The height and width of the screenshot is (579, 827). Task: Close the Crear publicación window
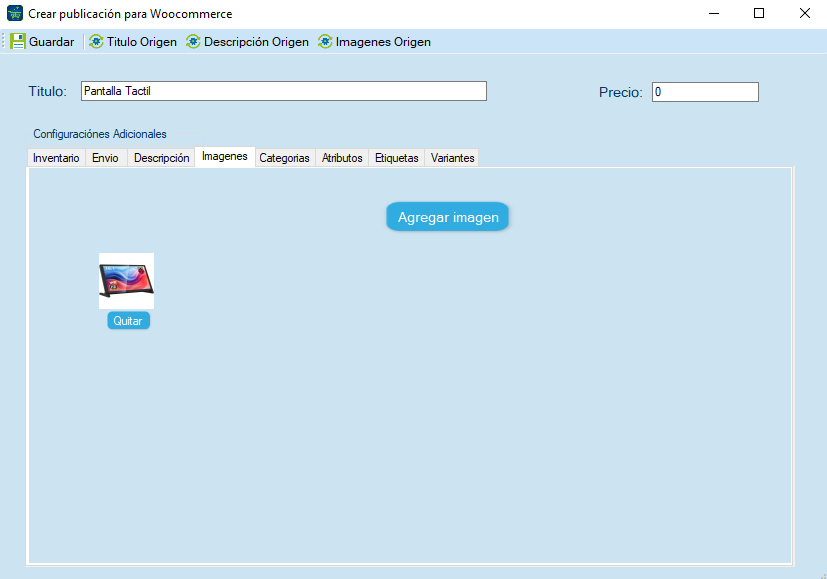(805, 13)
